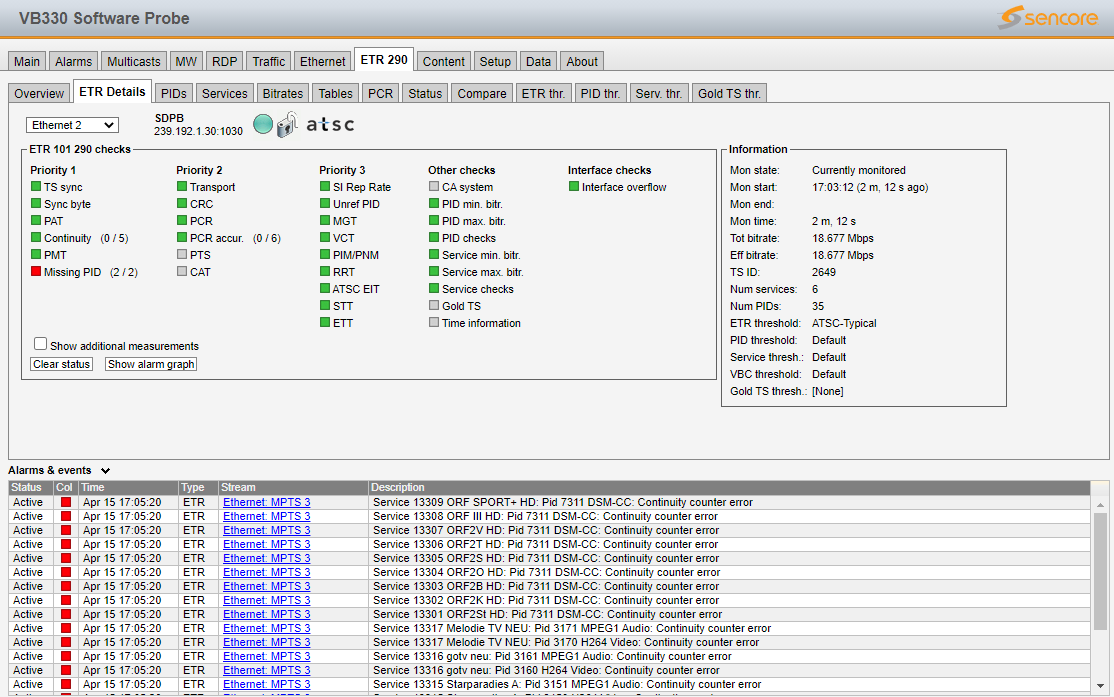The height and width of the screenshot is (697, 1114).
Task: Open the Gold TS thr. sub-tab
Action: coord(729,93)
